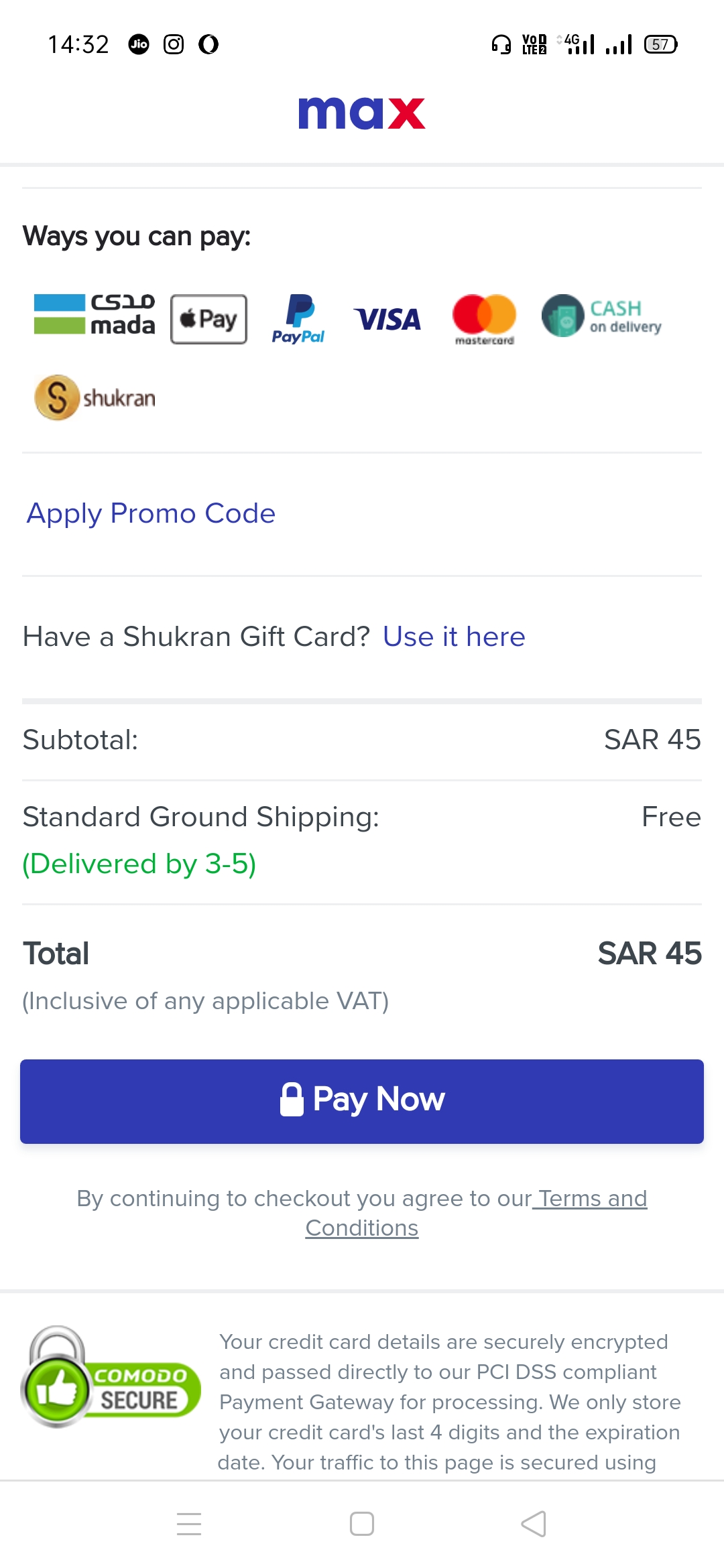724x1568 pixels.
Task: Tap the VISA card logo
Action: (x=387, y=319)
